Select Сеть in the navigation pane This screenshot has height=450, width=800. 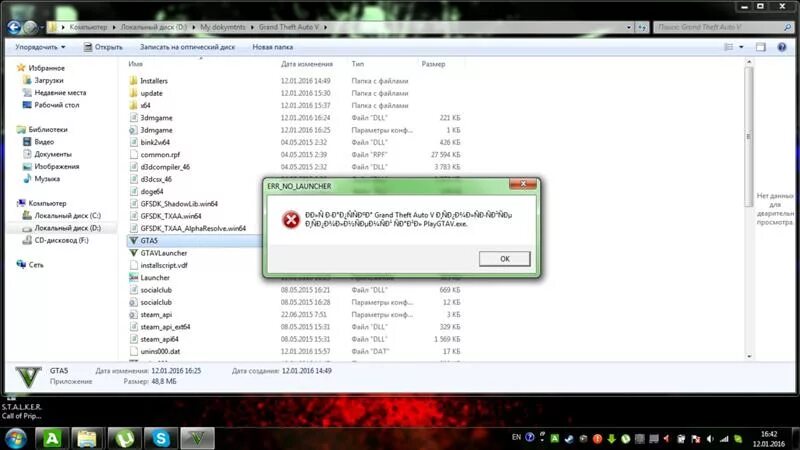click(36, 264)
